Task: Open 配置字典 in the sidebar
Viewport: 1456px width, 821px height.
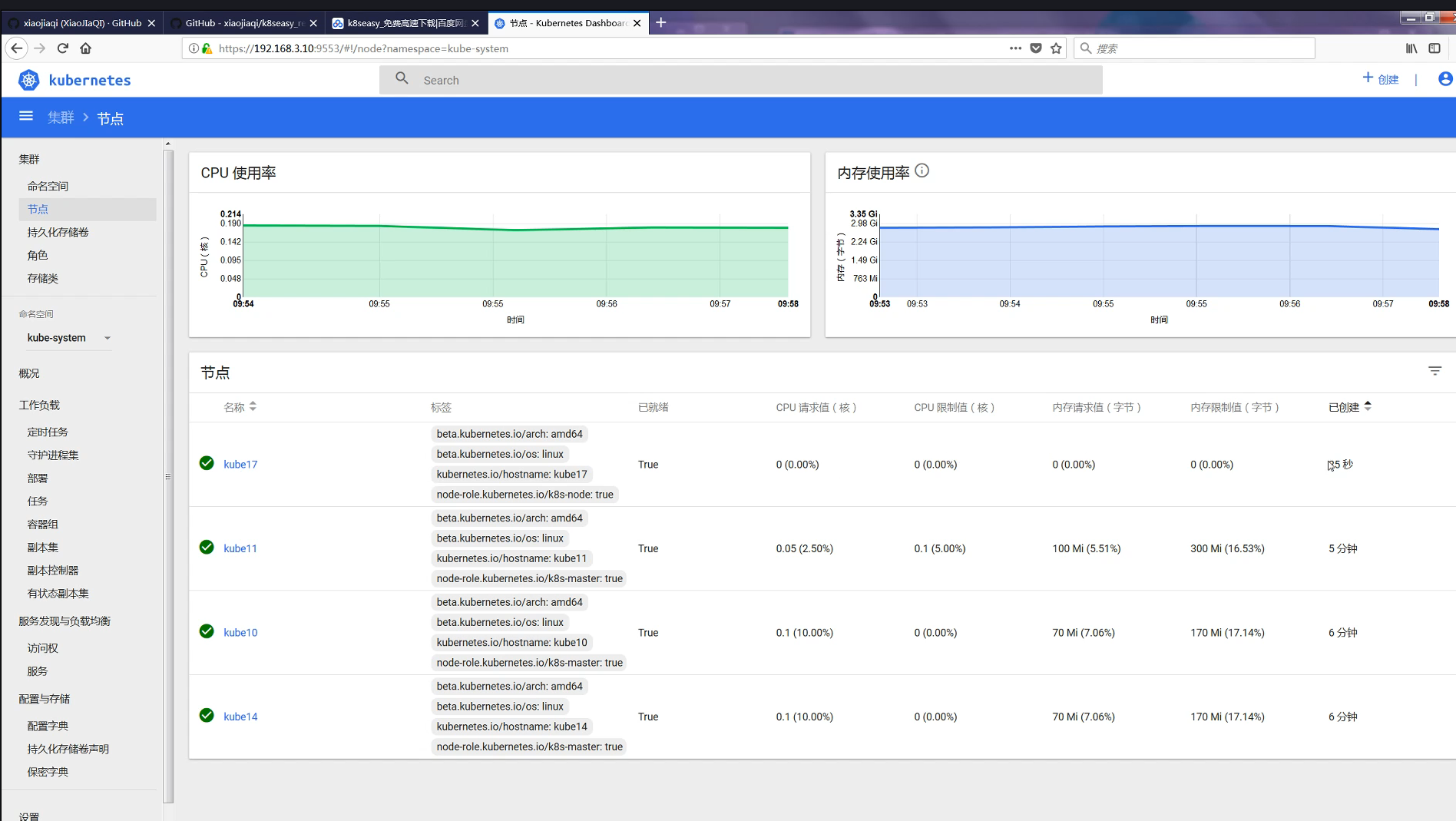Action: [x=48, y=726]
